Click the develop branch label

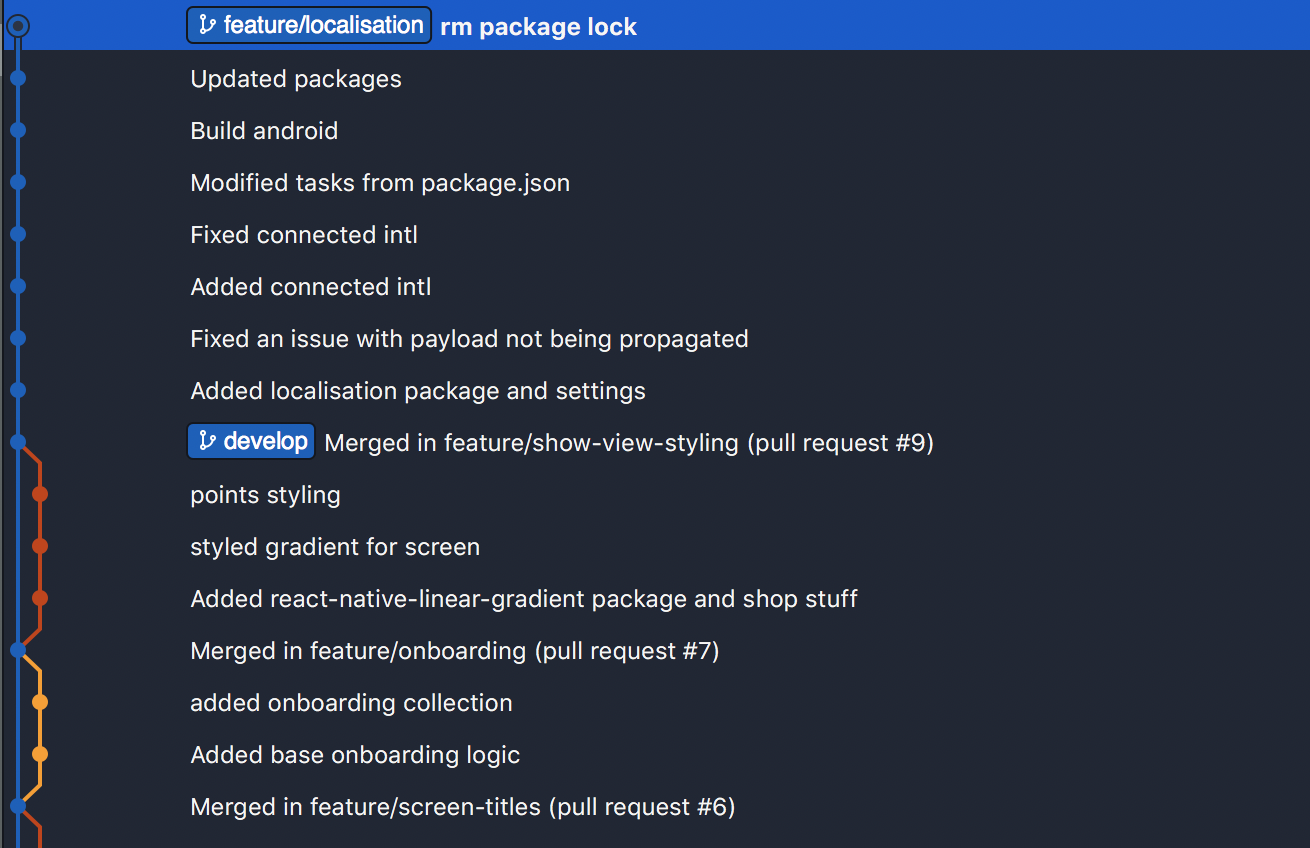pyautogui.click(x=251, y=441)
